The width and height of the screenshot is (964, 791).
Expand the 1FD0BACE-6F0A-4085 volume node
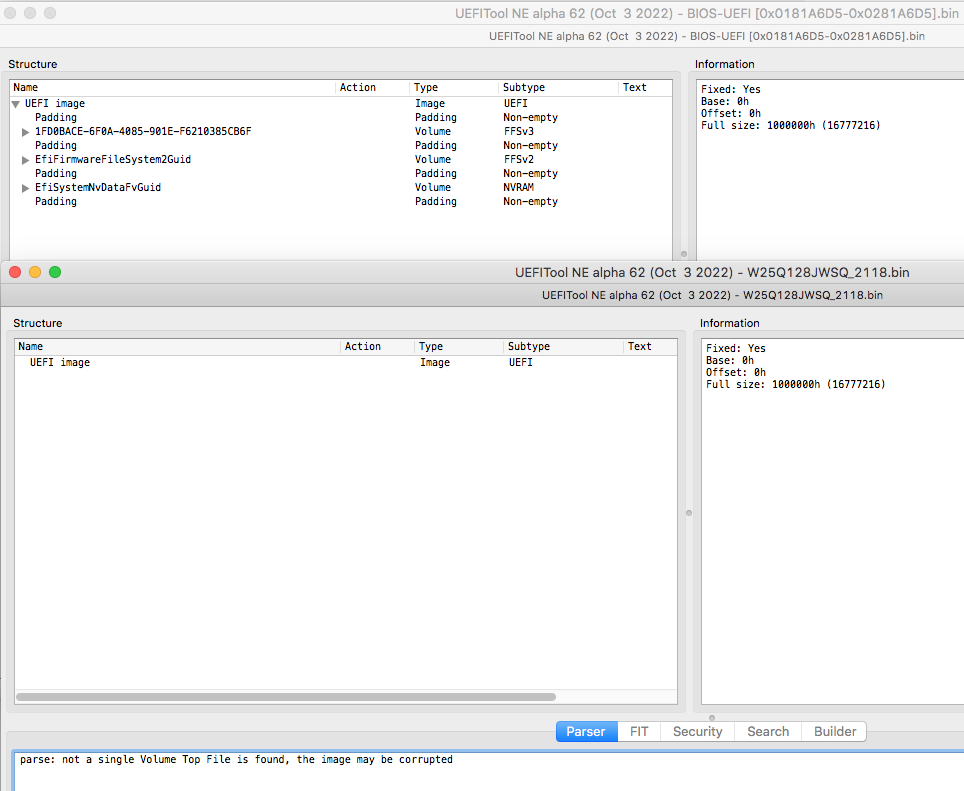point(25,132)
